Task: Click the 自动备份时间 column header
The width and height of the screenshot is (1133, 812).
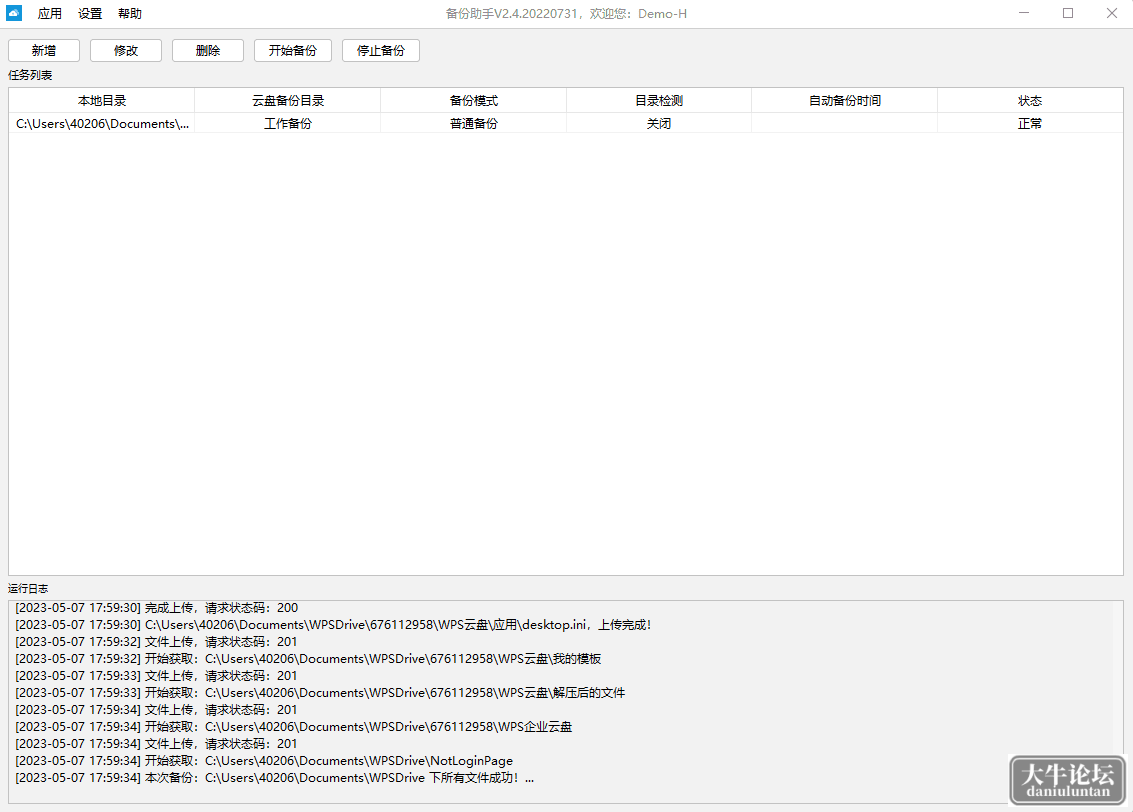Action: (845, 100)
